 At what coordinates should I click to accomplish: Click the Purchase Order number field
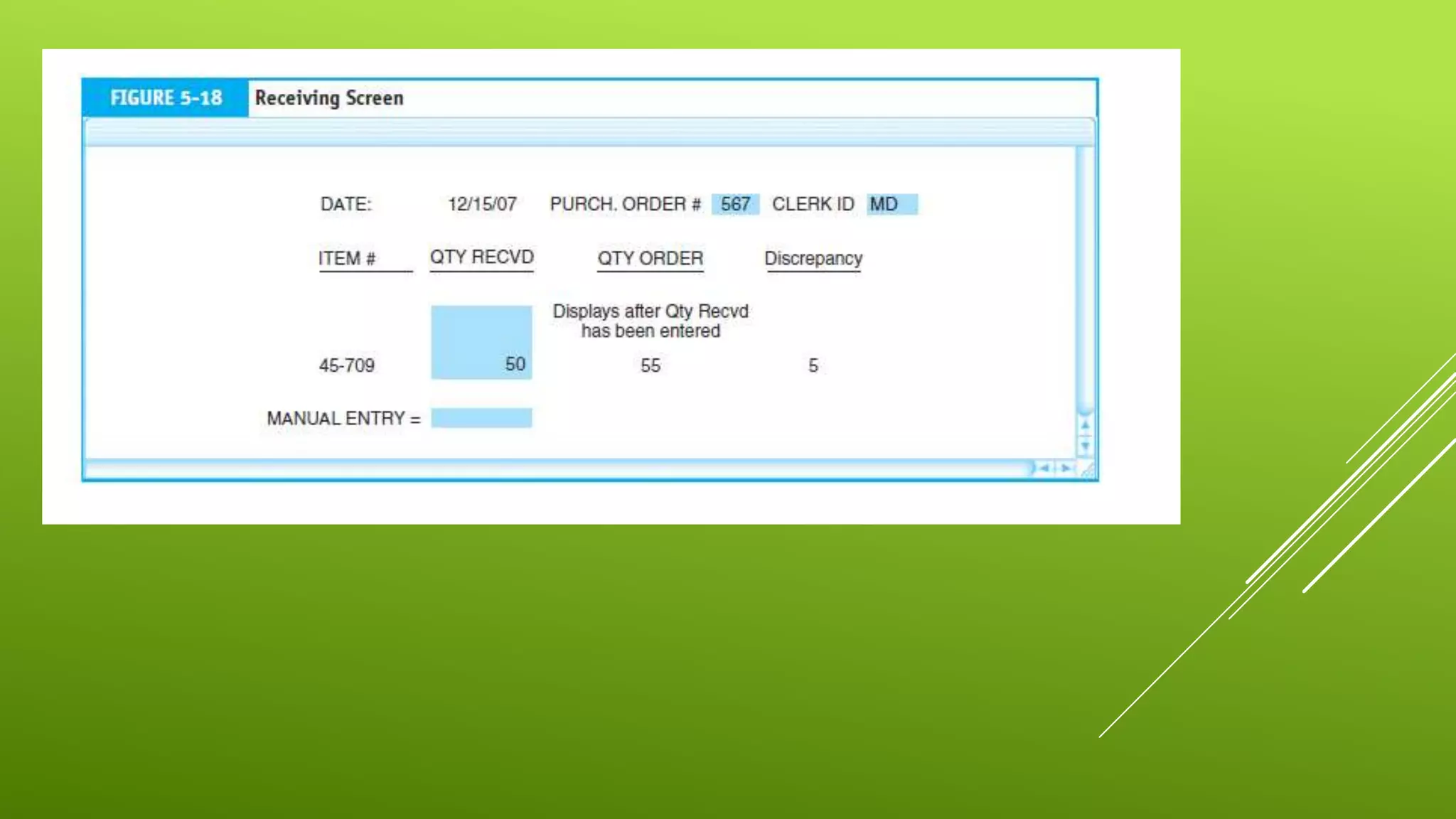735,205
